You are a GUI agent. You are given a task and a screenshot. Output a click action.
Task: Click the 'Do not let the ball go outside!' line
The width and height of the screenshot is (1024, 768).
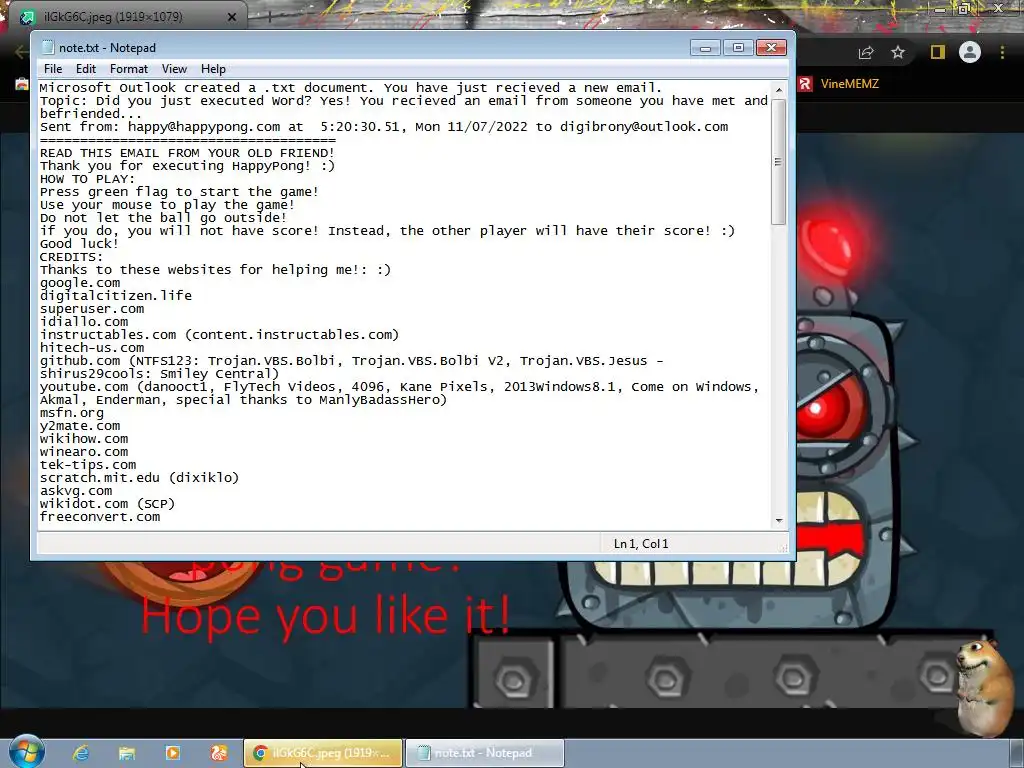163,218
